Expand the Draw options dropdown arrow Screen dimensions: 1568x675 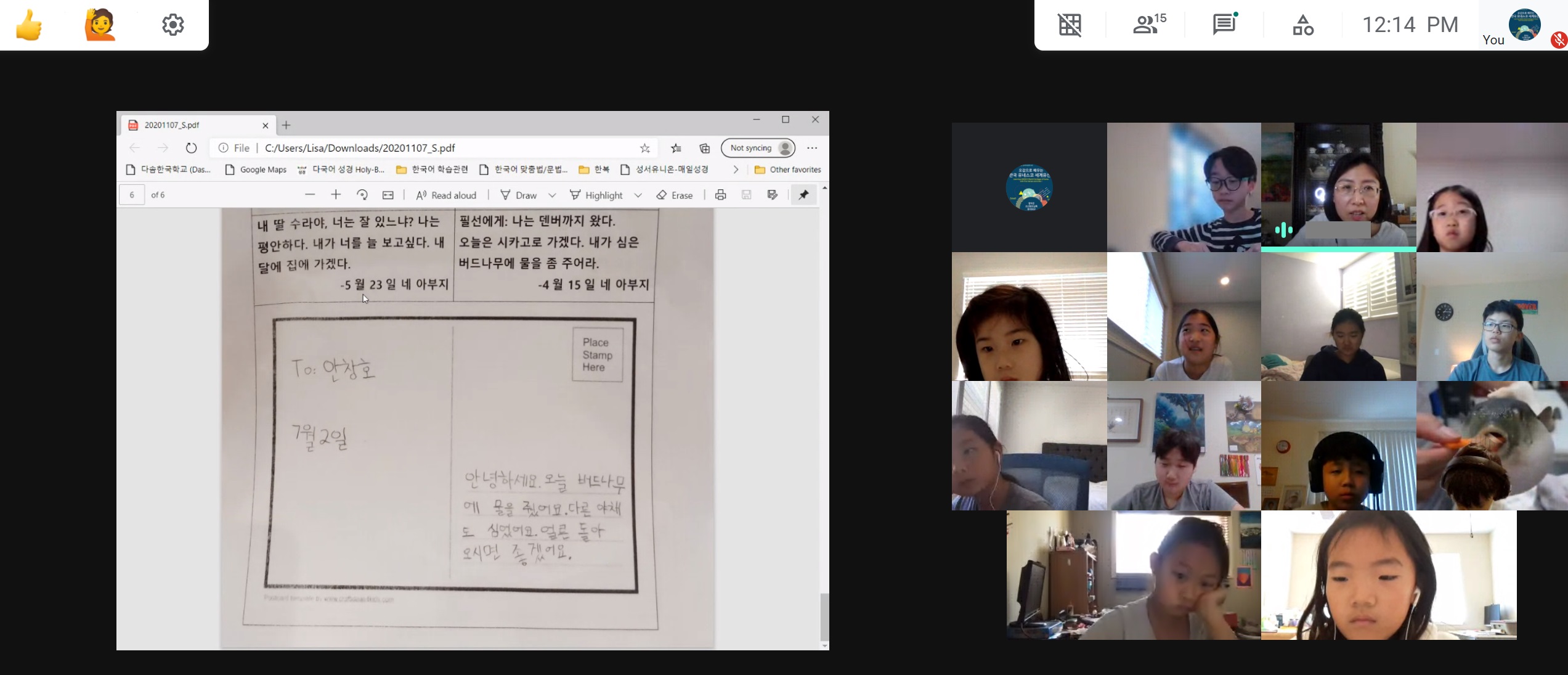[x=552, y=195]
